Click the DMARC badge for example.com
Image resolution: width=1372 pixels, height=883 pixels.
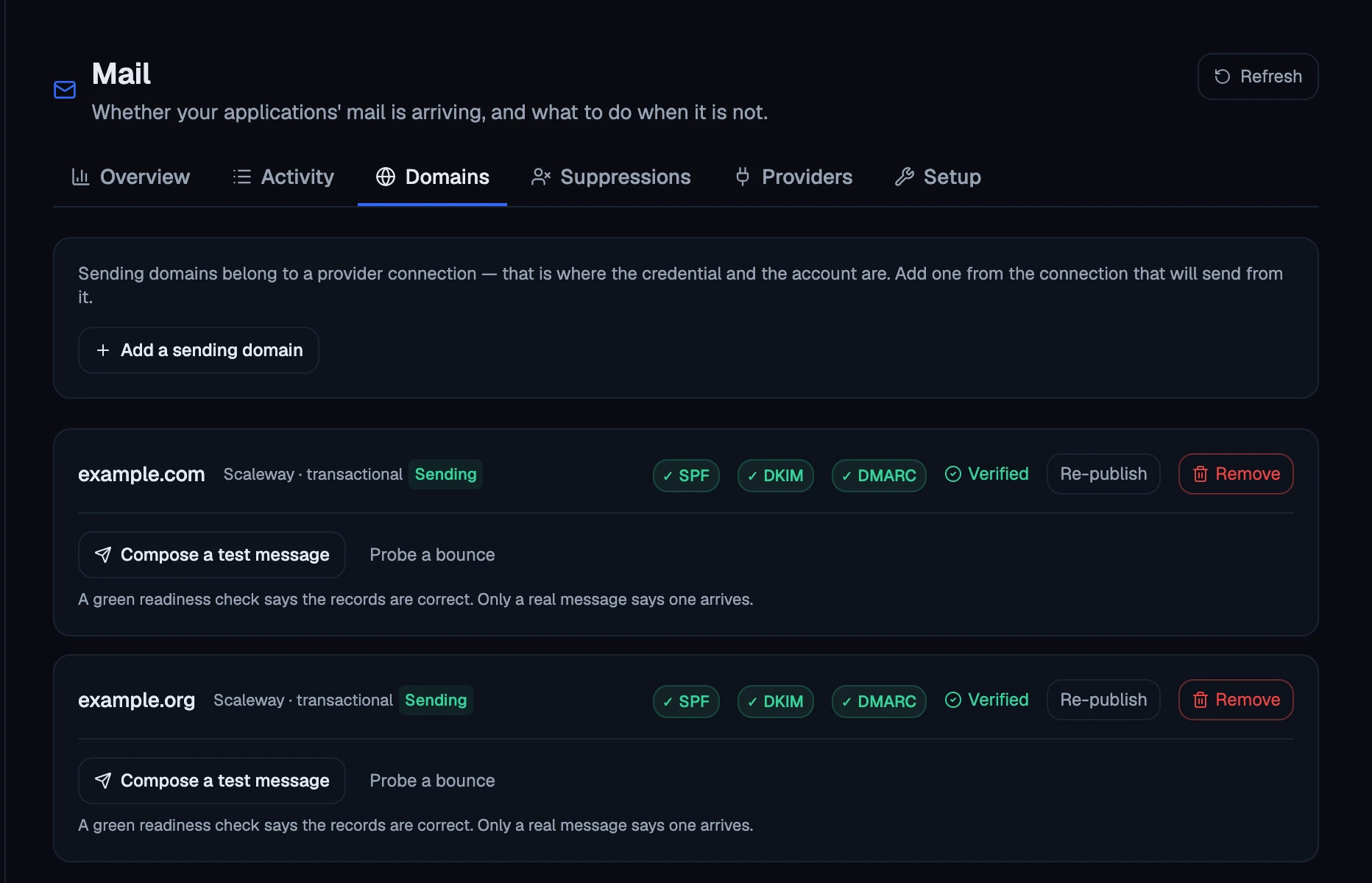(x=879, y=475)
